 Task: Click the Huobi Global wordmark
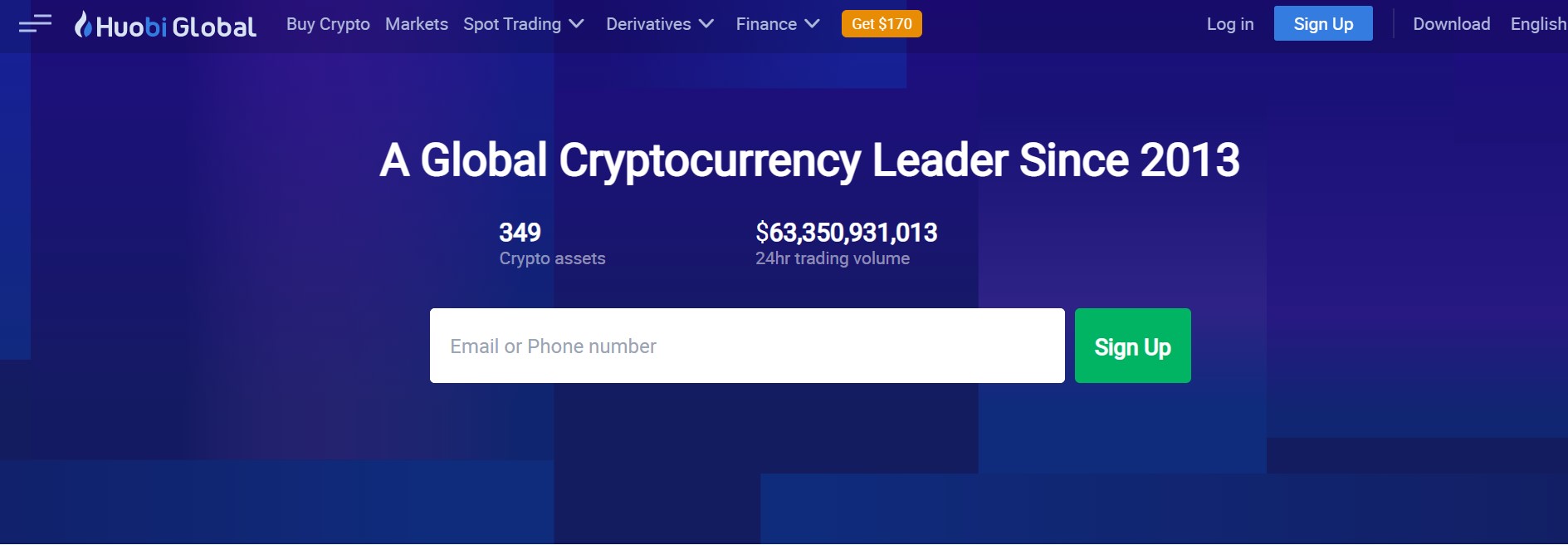coord(177,24)
